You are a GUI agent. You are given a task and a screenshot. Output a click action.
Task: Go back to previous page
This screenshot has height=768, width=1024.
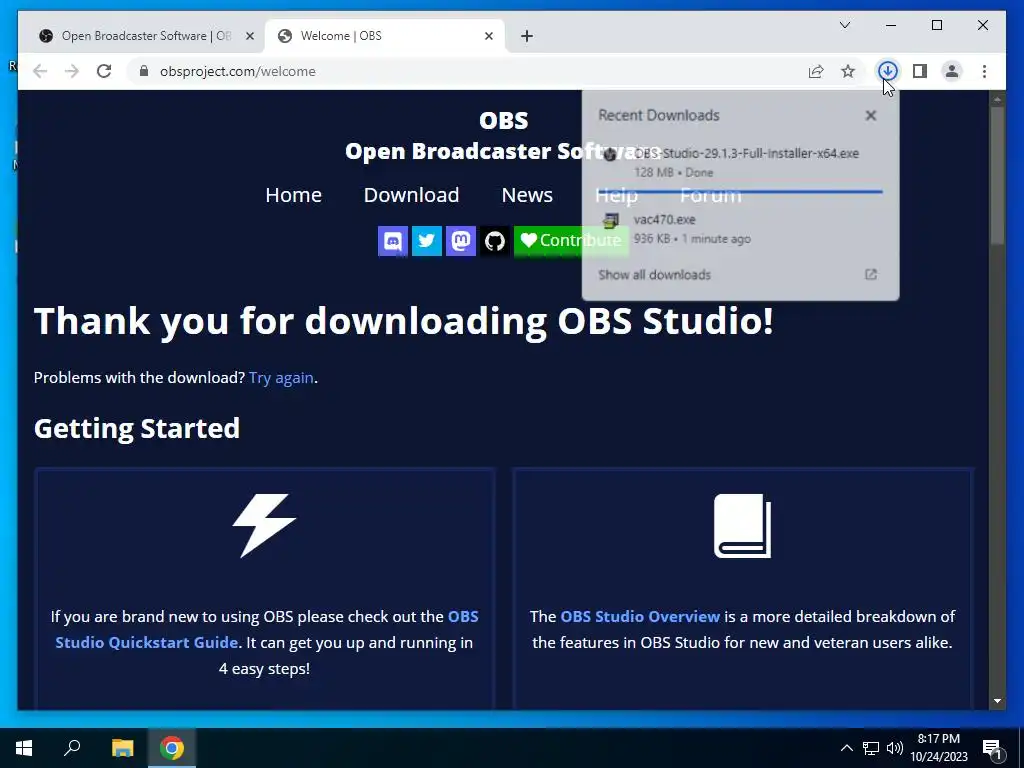point(40,71)
